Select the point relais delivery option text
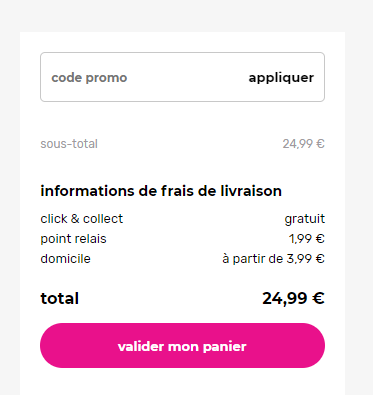The image size is (373, 395). point(73,239)
